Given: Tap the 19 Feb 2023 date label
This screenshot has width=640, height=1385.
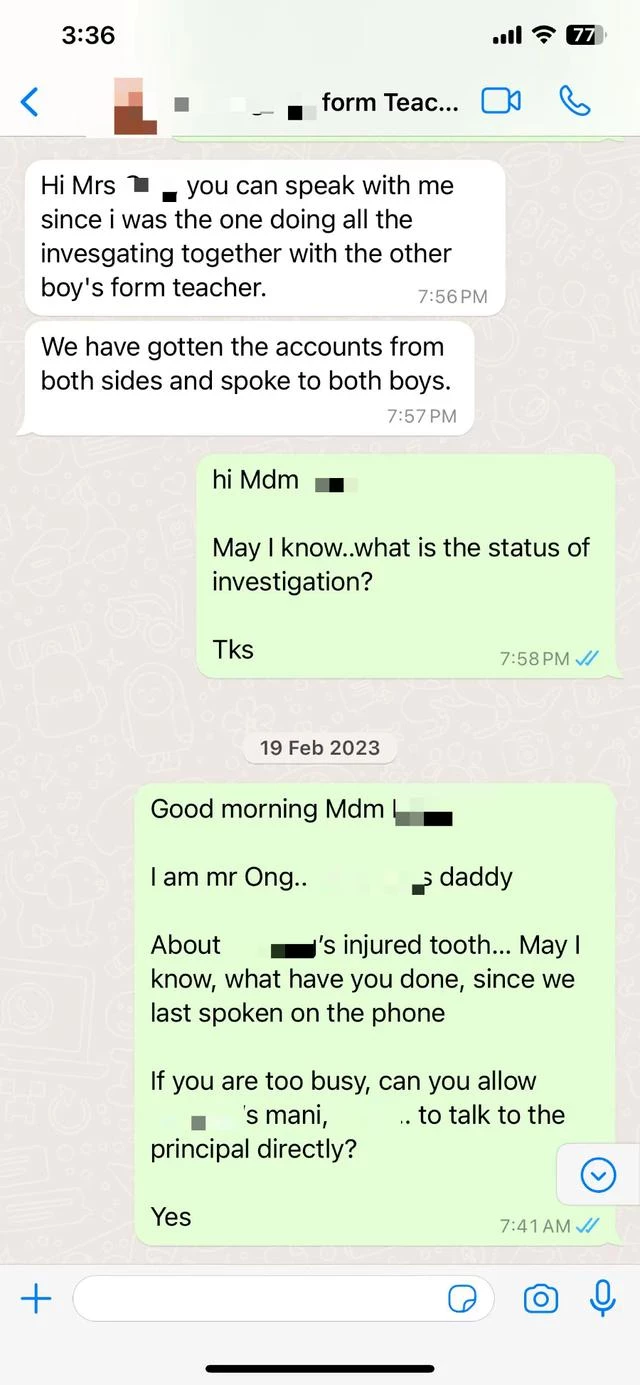Looking at the screenshot, I should (320, 747).
